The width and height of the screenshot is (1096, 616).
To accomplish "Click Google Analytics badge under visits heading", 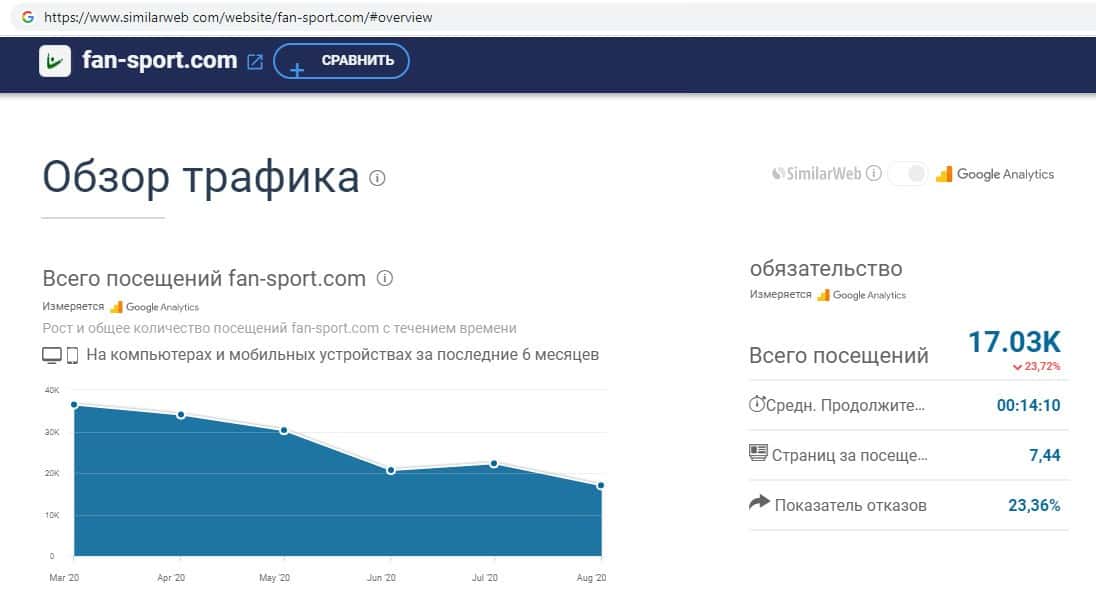I will click(x=154, y=307).
